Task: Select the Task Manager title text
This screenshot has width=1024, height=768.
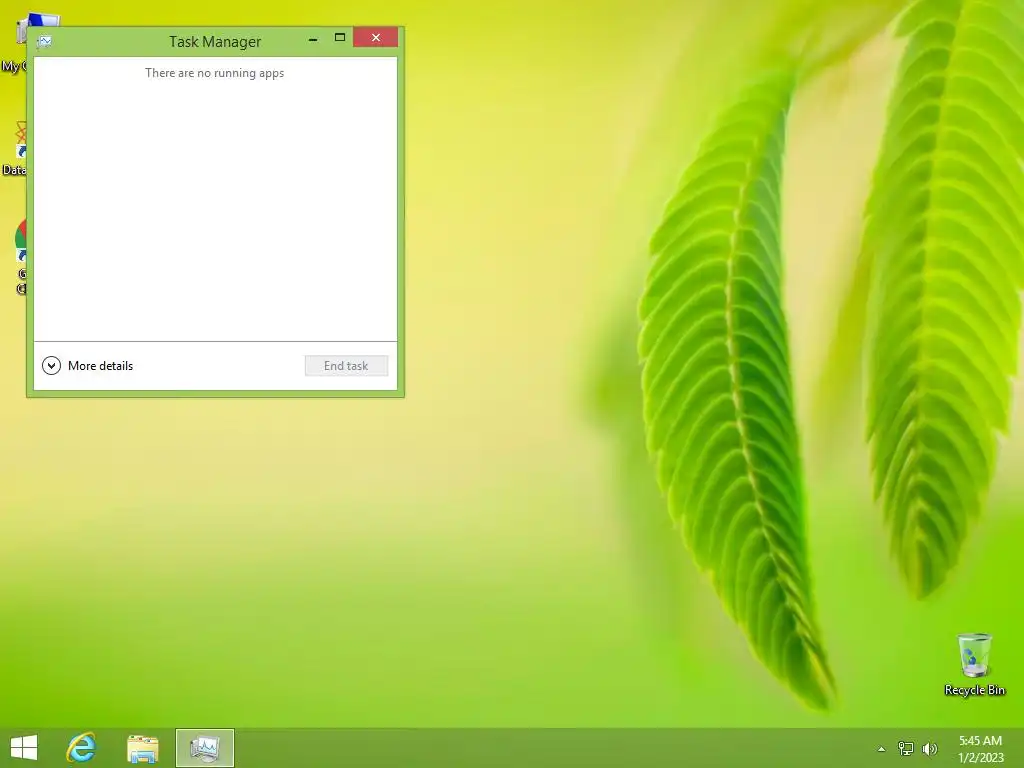Action: point(215,42)
